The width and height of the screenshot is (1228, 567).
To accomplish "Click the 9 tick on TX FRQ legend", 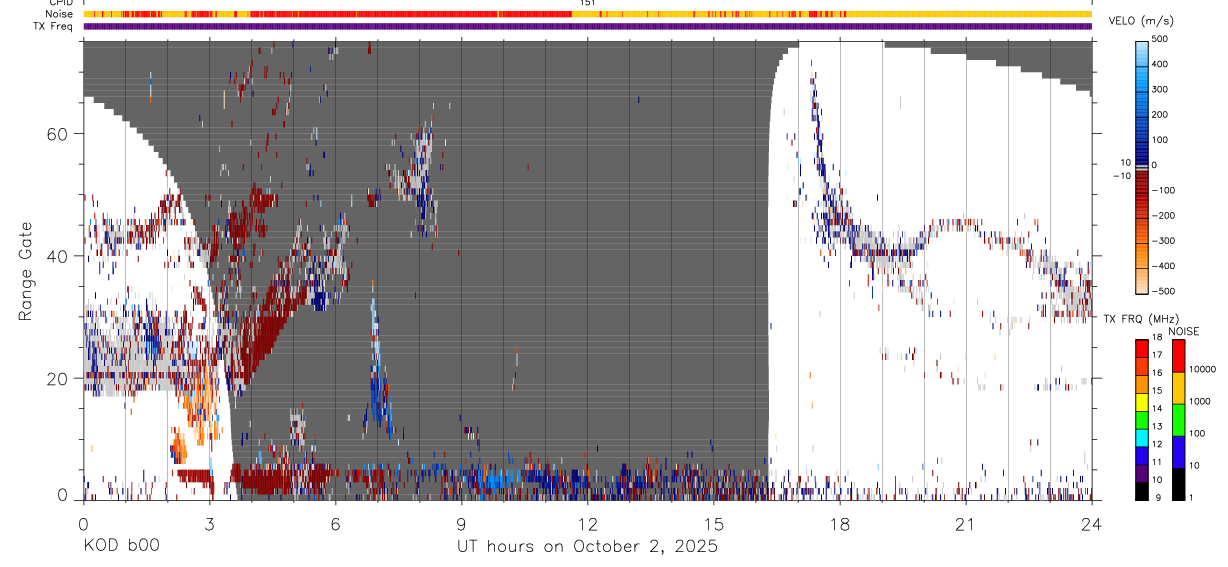I will (1159, 496).
